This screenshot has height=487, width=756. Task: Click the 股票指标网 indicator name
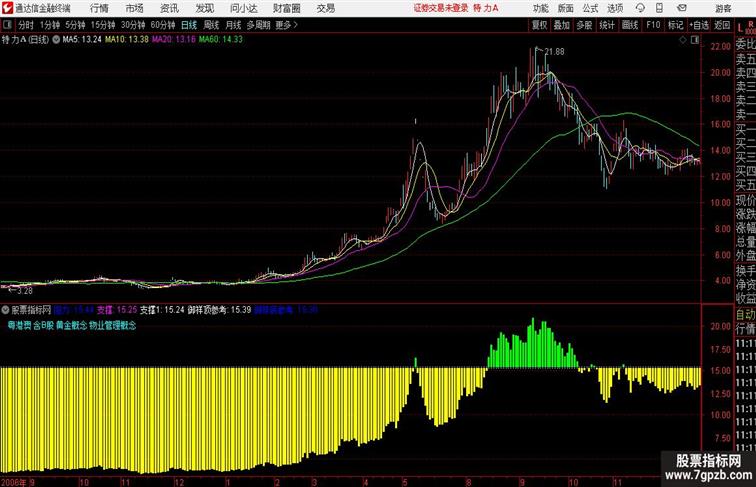tap(31, 310)
